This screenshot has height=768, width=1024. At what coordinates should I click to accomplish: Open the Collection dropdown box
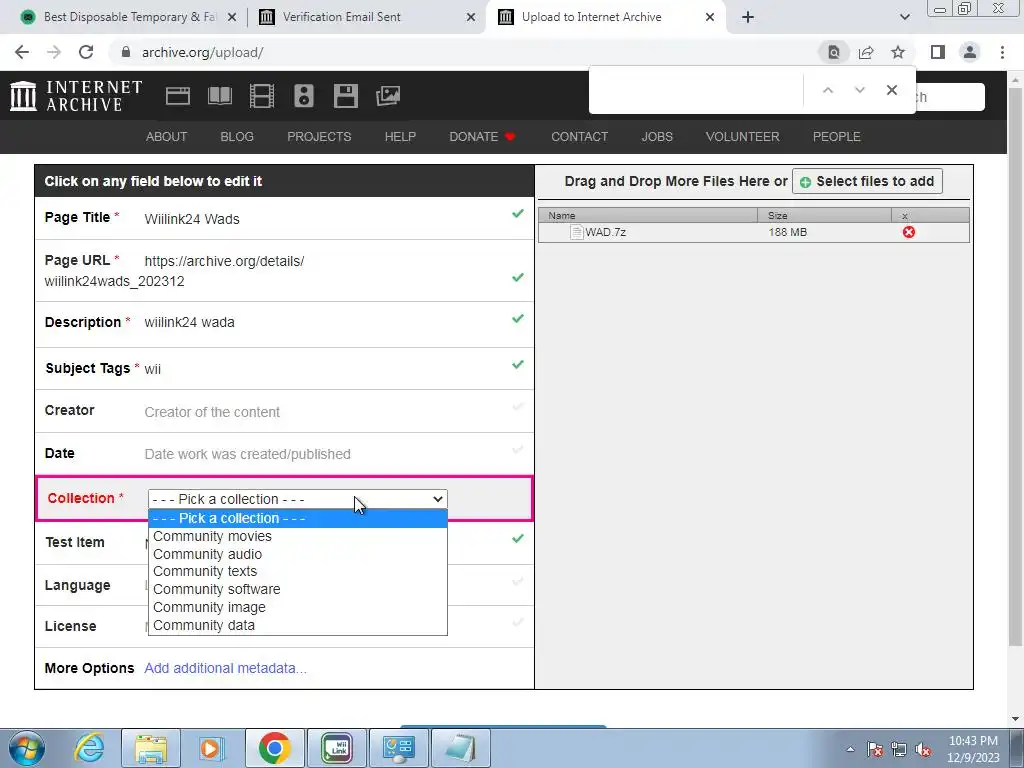point(298,499)
